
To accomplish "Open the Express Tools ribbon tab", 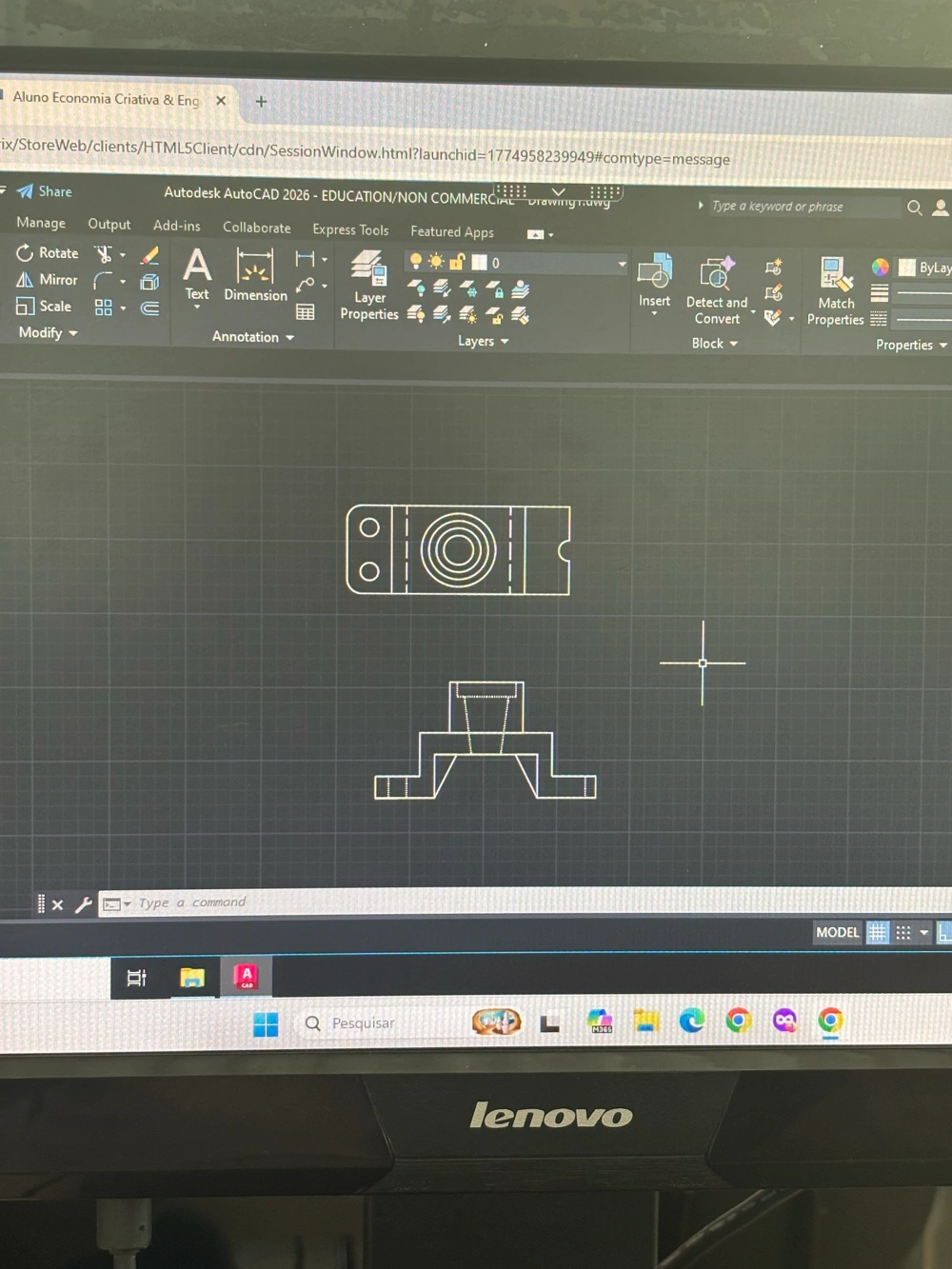I will pos(350,229).
